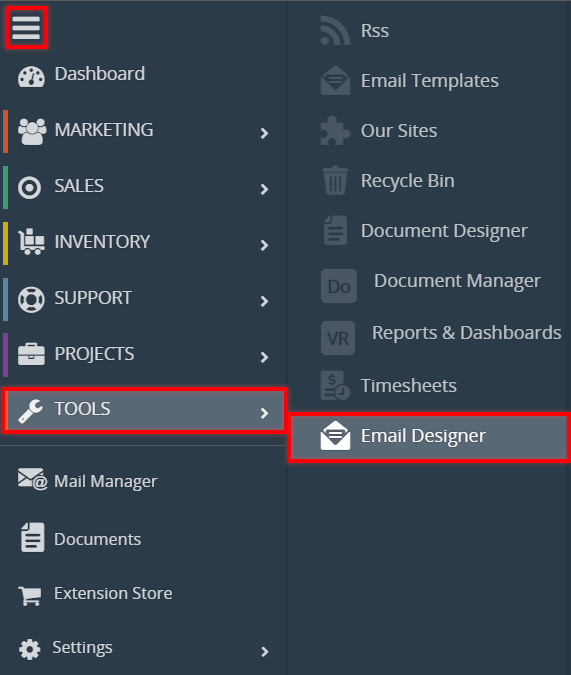Expand the Marketing submenu arrow
The height and width of the screenshot is (675, 571).
264,133
